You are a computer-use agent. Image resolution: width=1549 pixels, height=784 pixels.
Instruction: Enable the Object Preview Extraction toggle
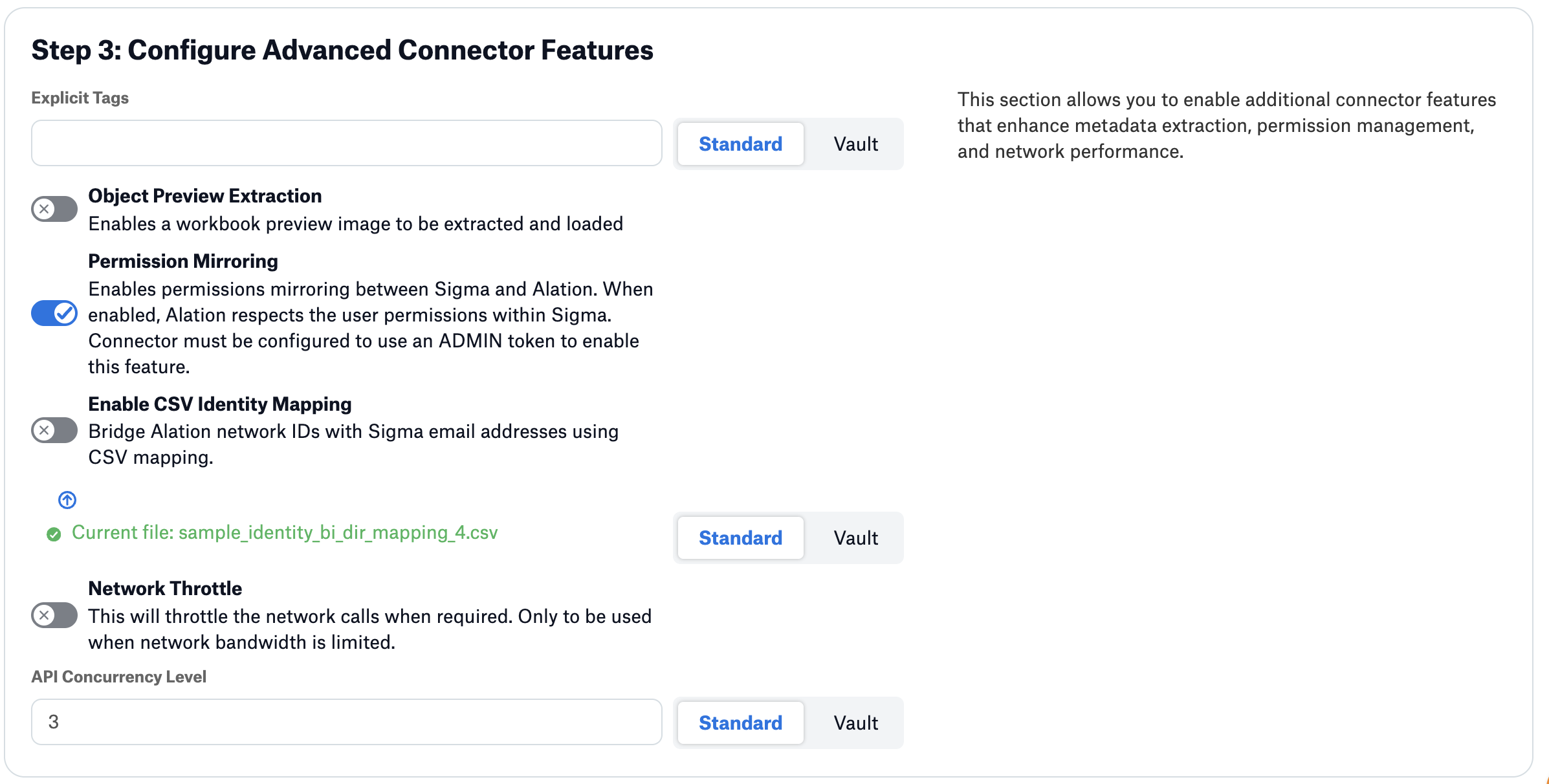pos(54,209)
